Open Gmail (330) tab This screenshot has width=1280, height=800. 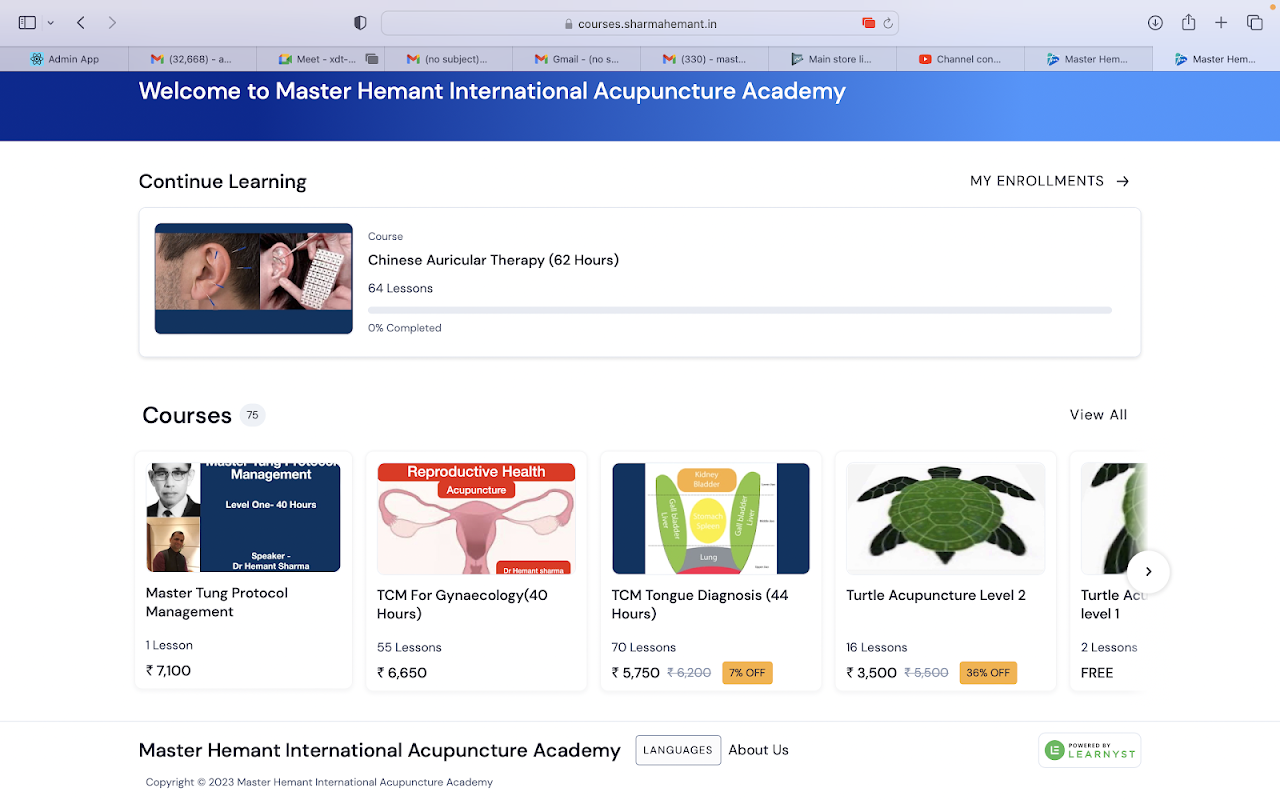(704, 59)
